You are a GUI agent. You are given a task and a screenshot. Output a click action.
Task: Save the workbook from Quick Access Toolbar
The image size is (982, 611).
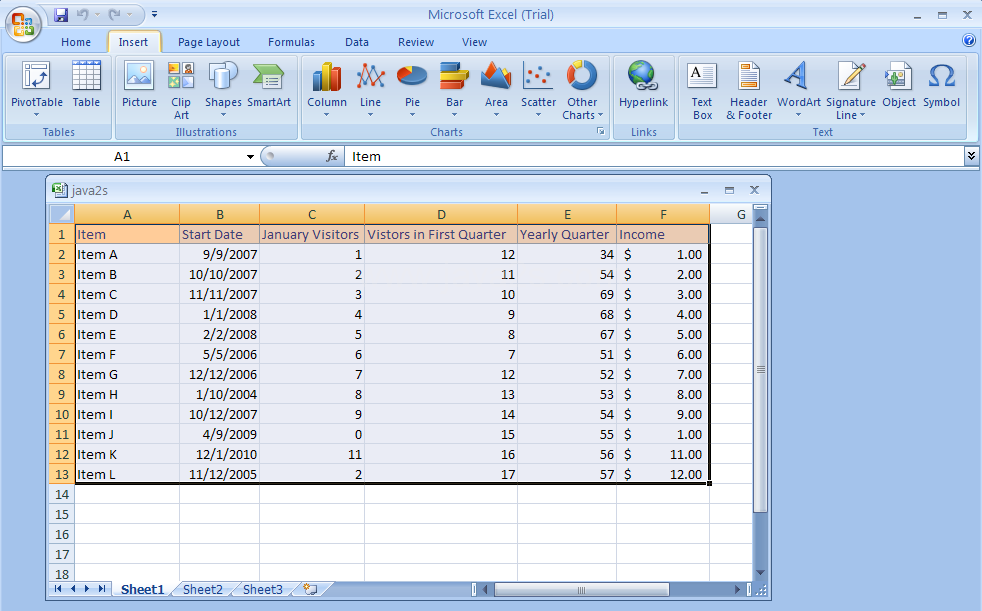click(61, 14)
